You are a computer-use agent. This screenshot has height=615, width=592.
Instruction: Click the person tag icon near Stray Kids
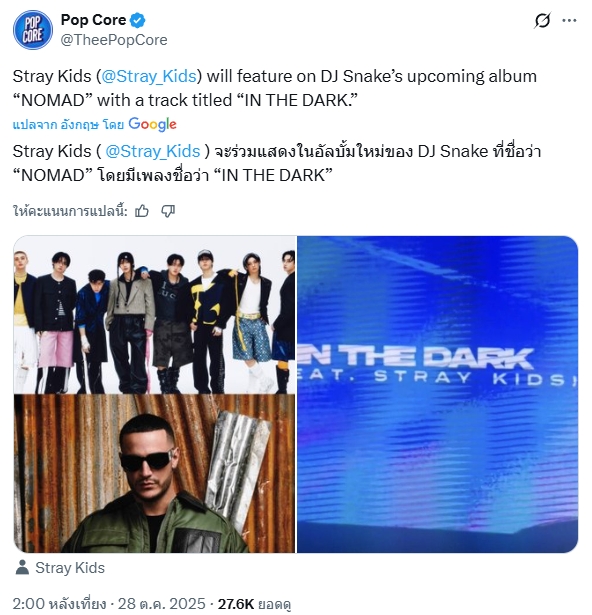22,568
